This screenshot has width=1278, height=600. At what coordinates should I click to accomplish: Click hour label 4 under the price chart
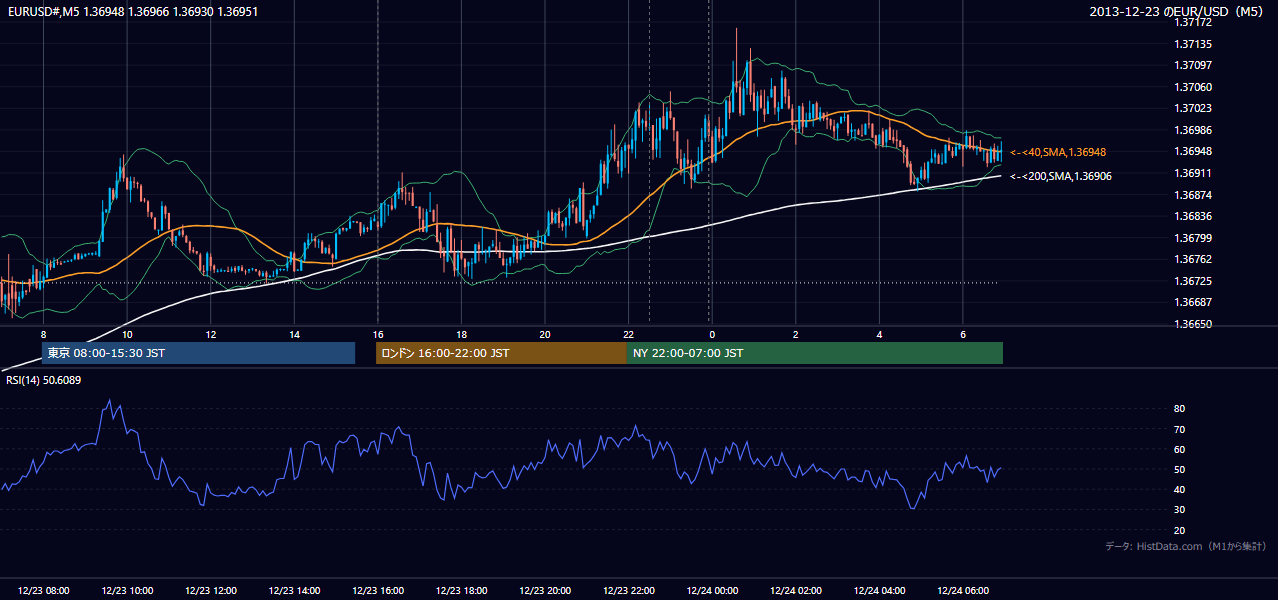click(879, 334)
